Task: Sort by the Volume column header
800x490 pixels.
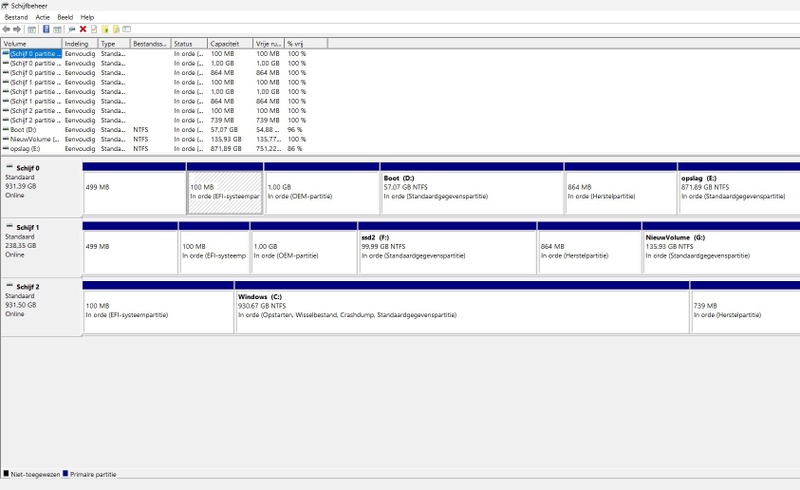Action: click(x=31, y=43)
